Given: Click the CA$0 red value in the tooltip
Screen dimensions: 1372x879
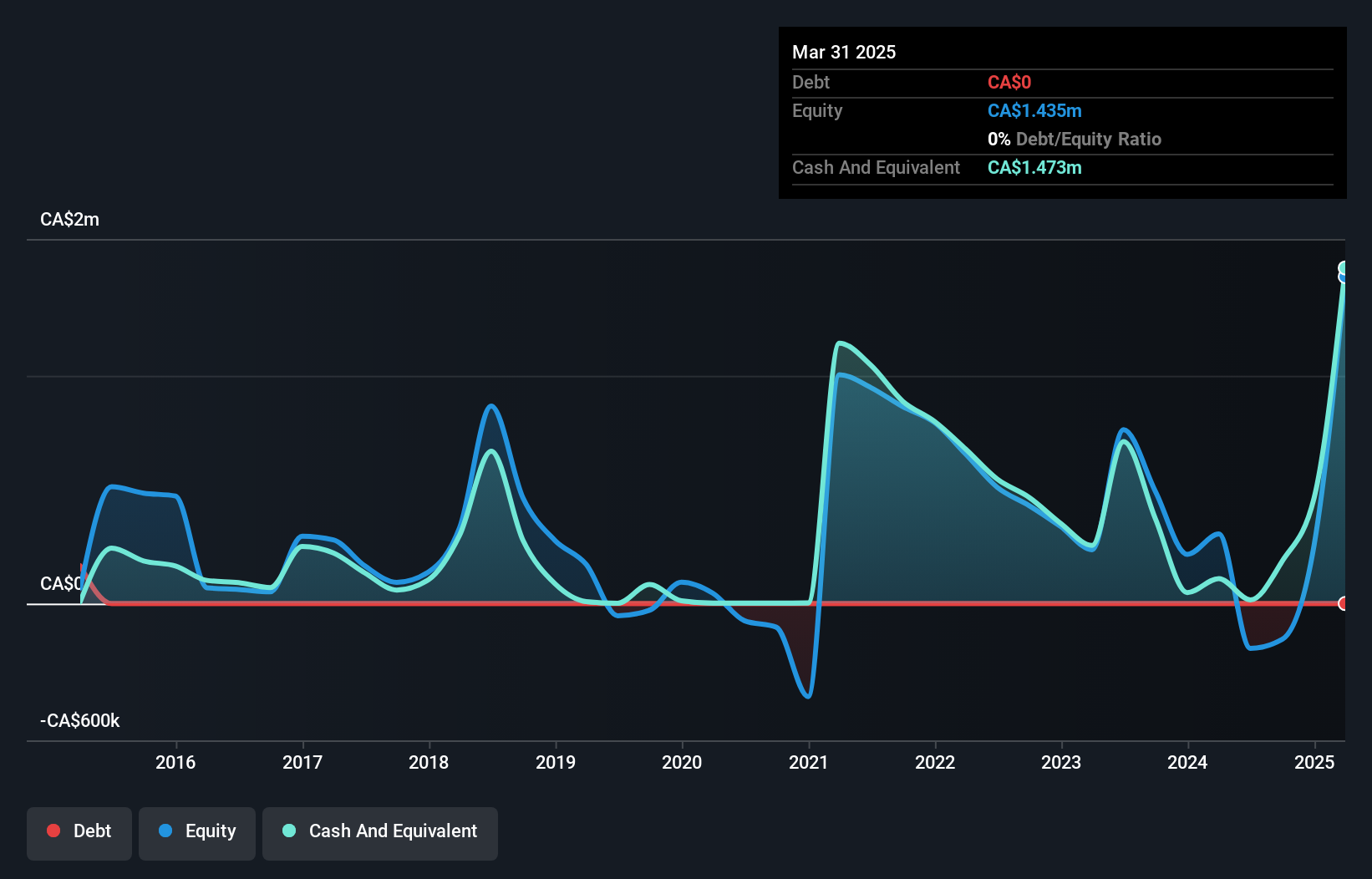Looking at the screenshot, I should [x=1009, y=82].
